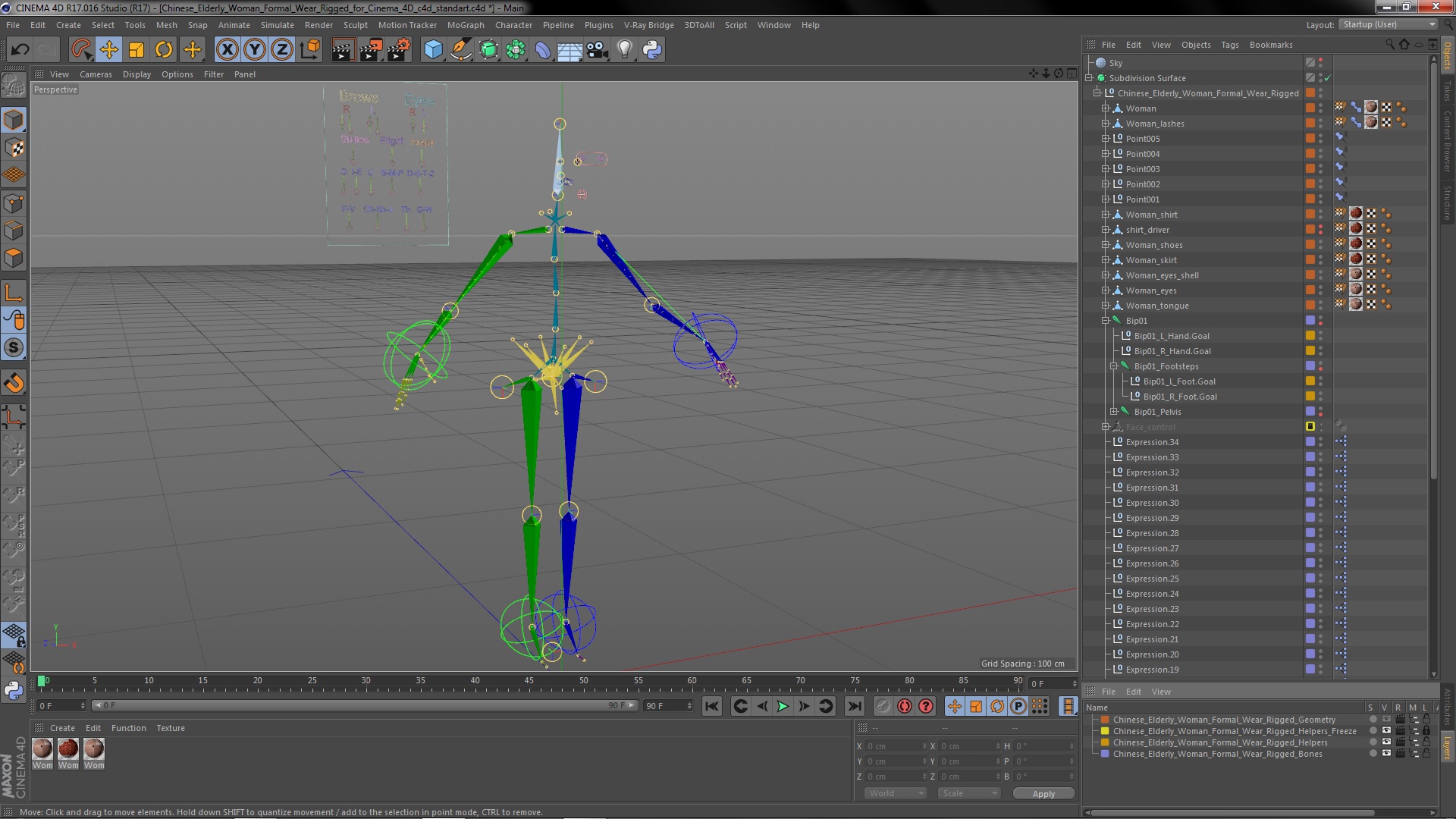Image resolution: width=1456 pixels, height=819 pixels.
Task: Collapse the Subdivision Surface hierarchy
Action: click(x=1090, y=78)
